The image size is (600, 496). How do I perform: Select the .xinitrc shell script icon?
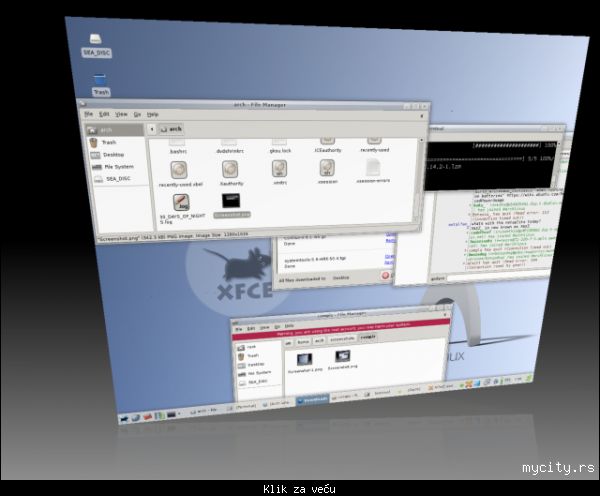(279, 168)
